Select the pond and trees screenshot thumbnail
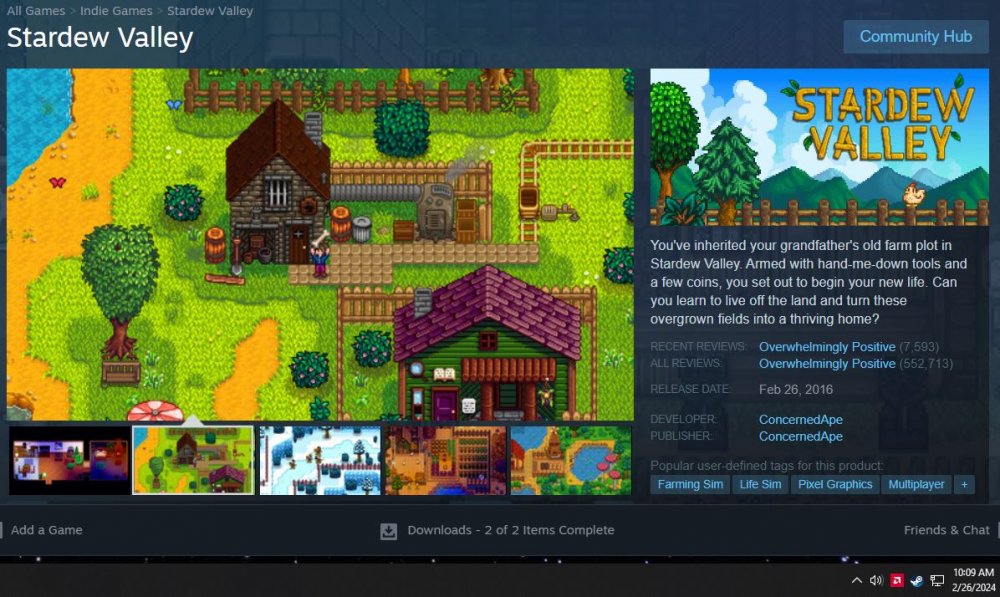The image size is (1000, 597). tap(571, 461)
